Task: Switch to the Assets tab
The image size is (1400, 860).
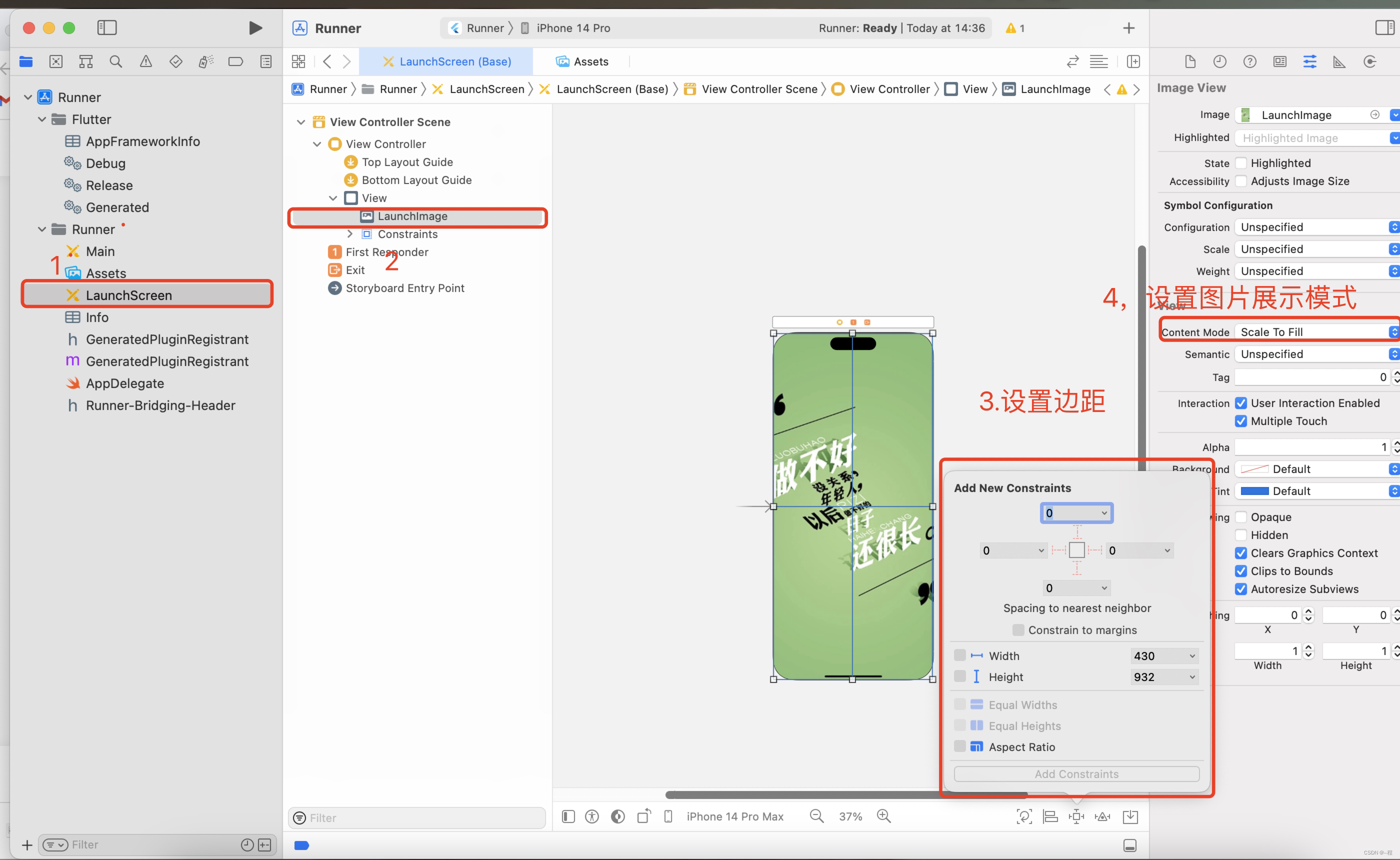Action: point(582,61)
